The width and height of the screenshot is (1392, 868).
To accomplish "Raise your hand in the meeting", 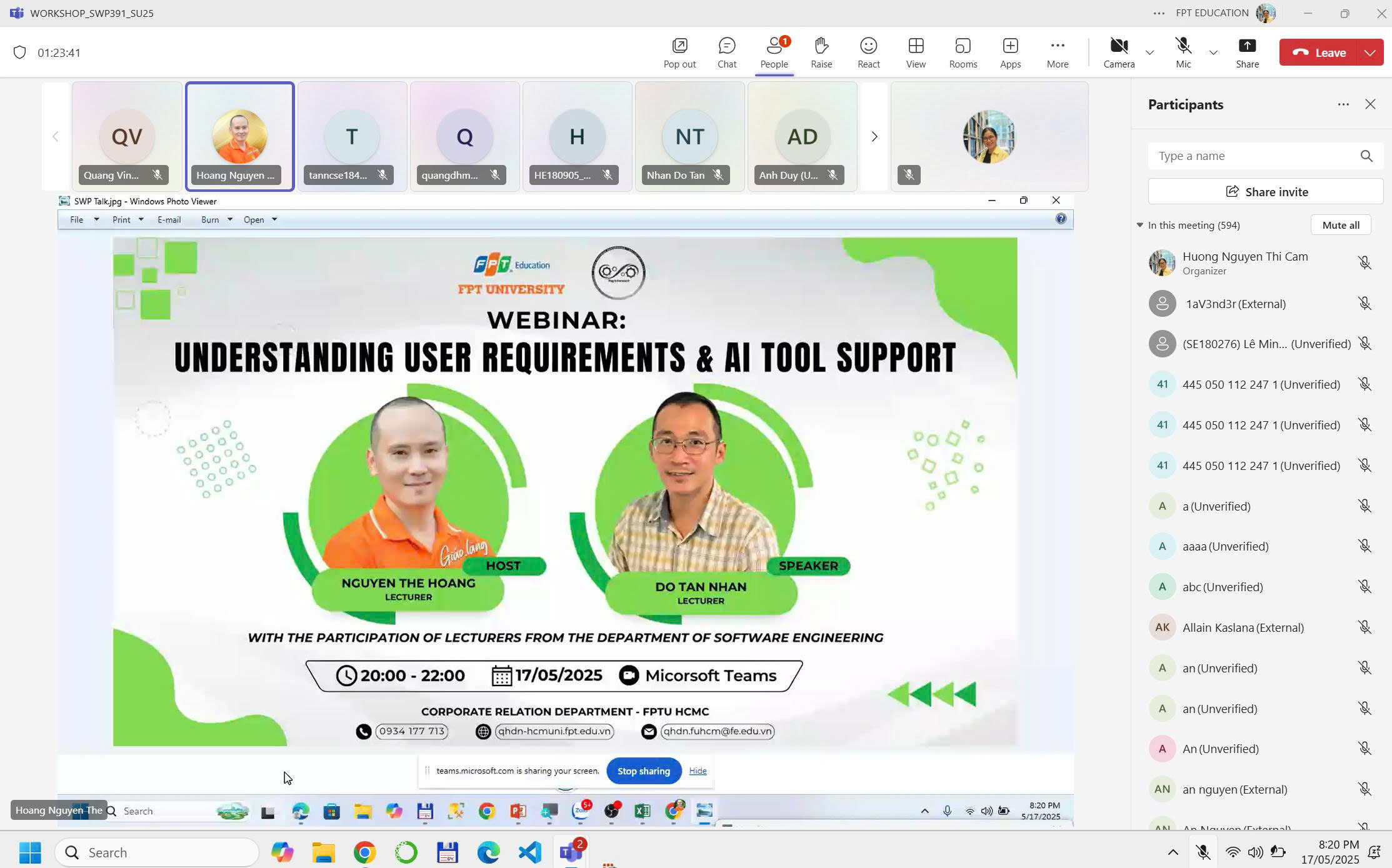I will pos(821,52).
